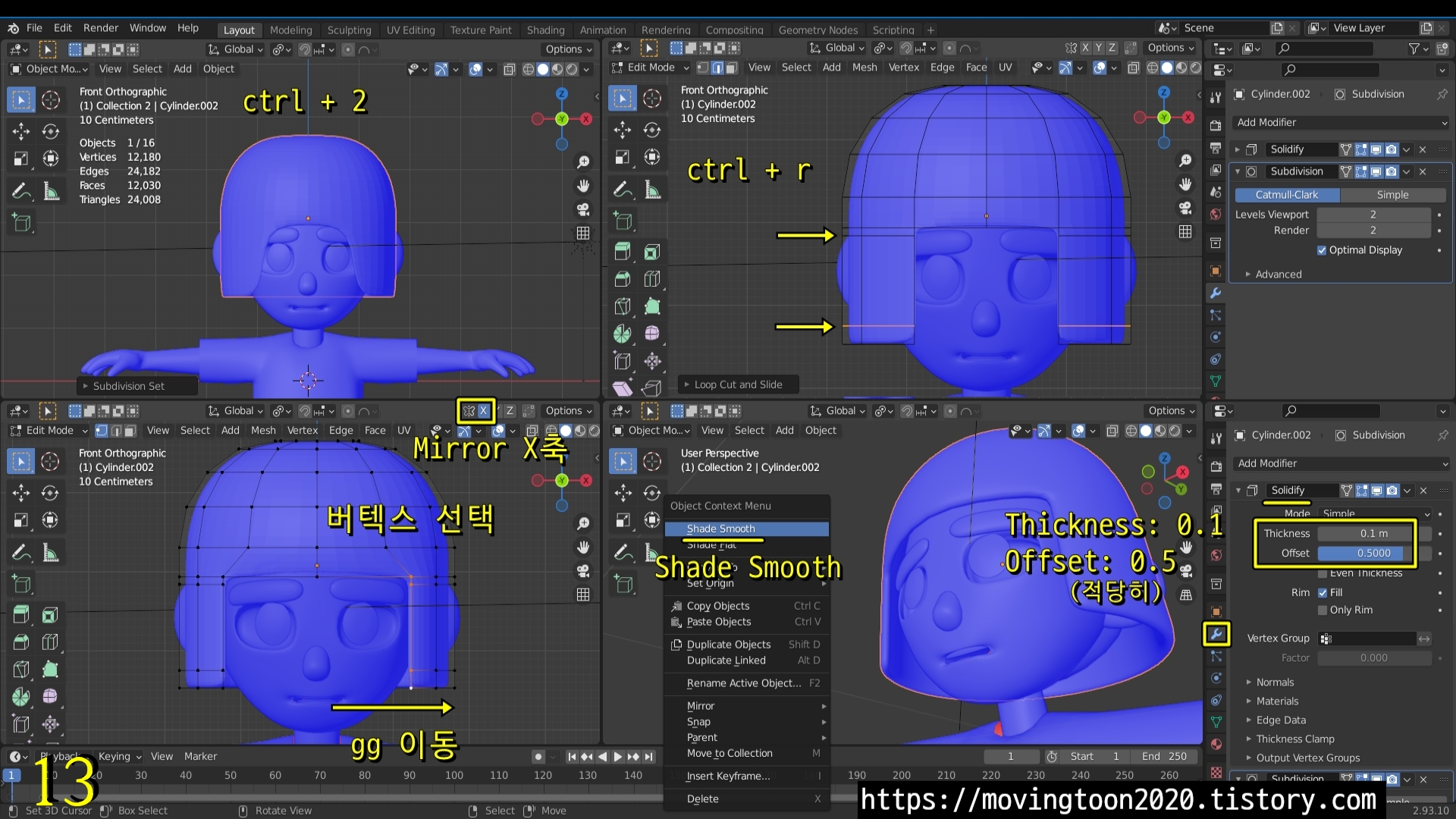The width and height of the screenshot is (1456, 819).
Task: Open Object Mode dropdown in top-left viewport
Action: (x=49, y=69)
